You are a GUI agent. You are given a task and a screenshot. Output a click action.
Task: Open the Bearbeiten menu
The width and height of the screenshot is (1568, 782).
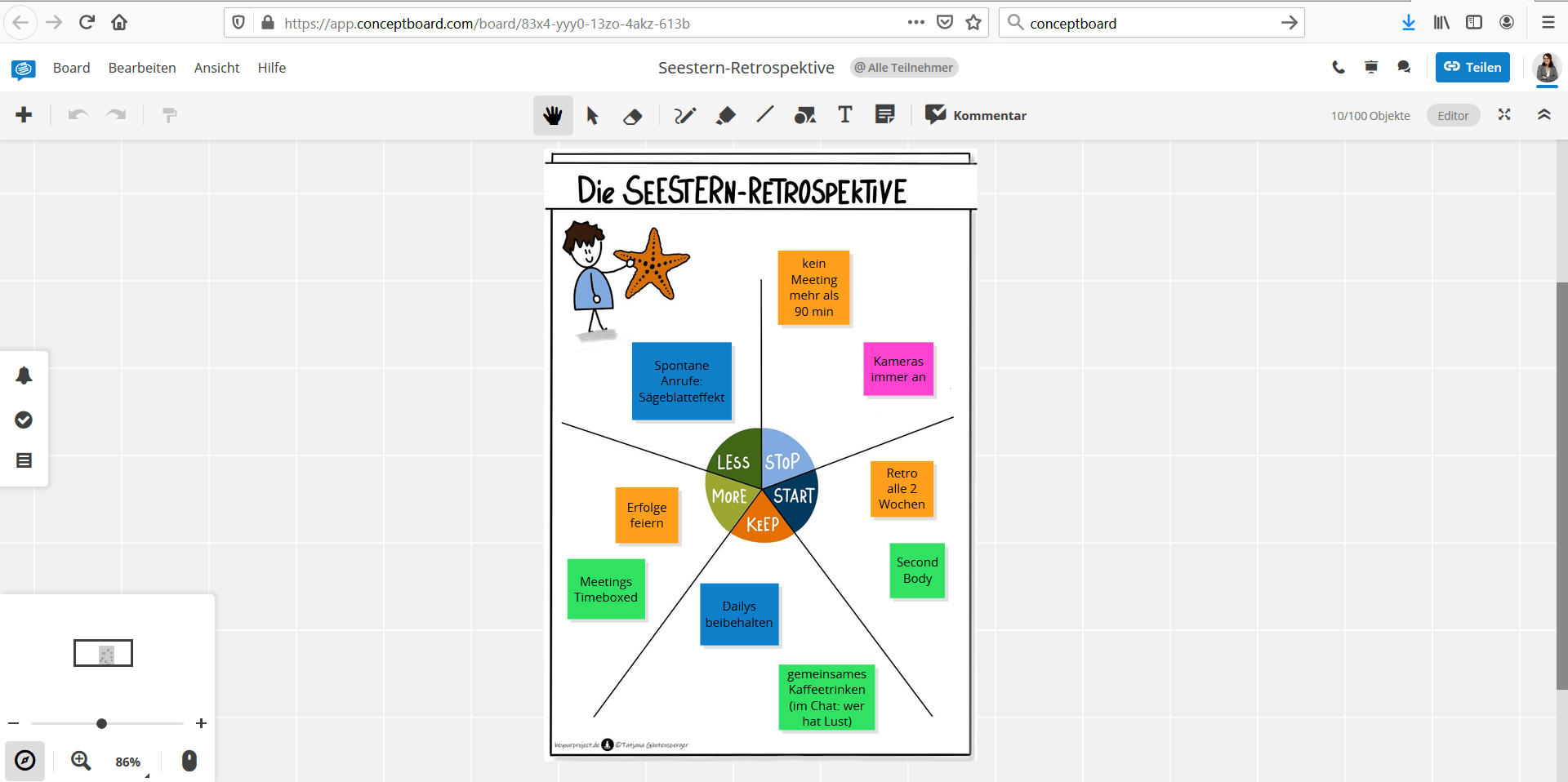click(x=141, y=68)
